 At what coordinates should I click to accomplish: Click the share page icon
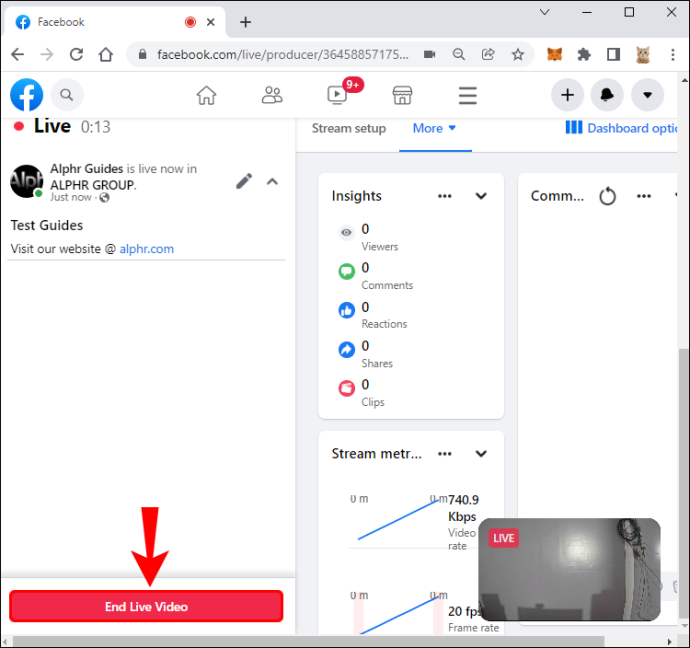point(488,55)
